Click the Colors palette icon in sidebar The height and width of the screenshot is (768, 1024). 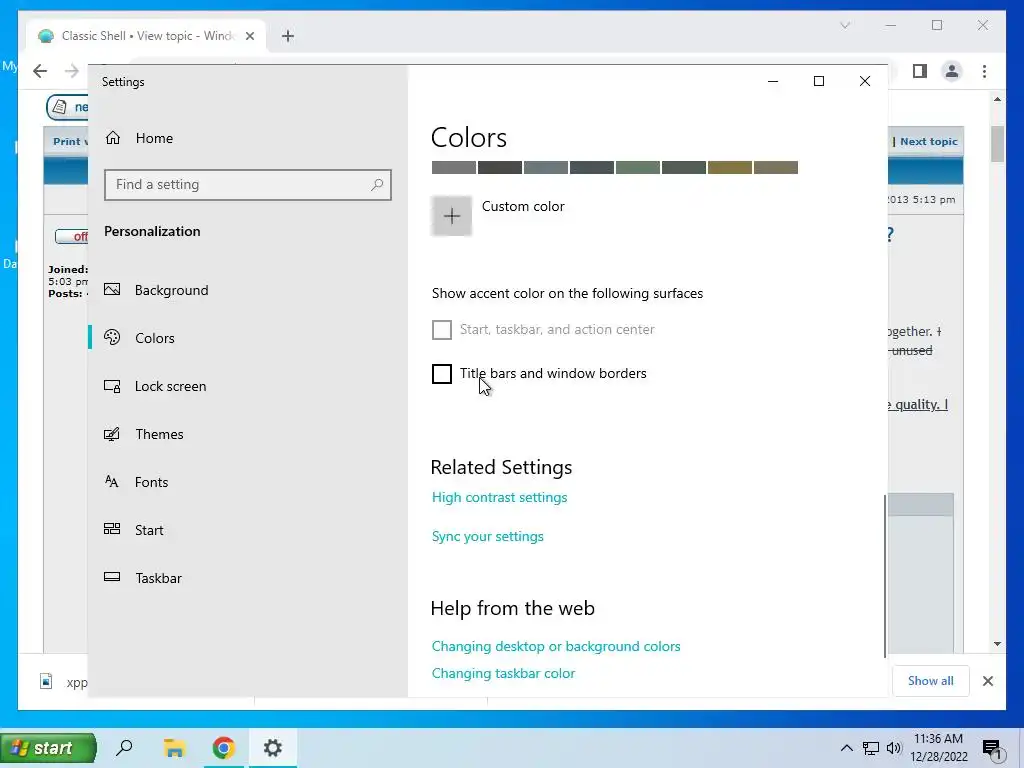click(112, 337)
